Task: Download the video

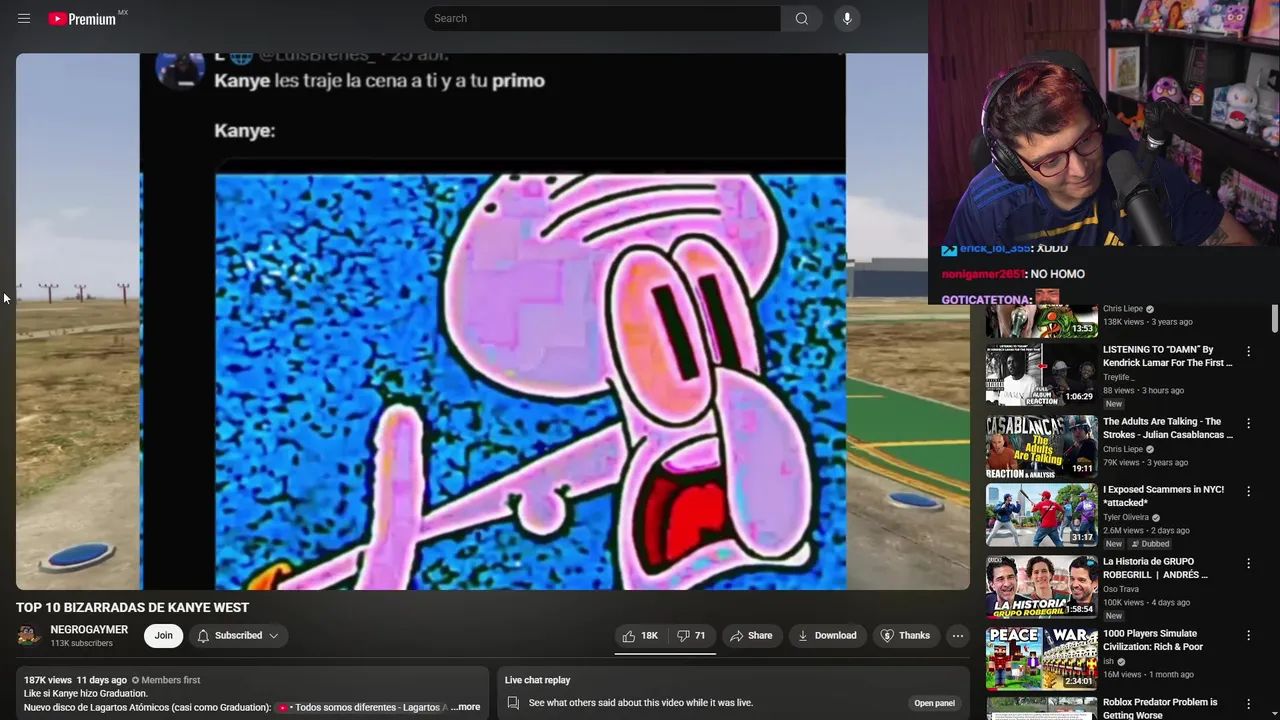Action: point(827,635)
